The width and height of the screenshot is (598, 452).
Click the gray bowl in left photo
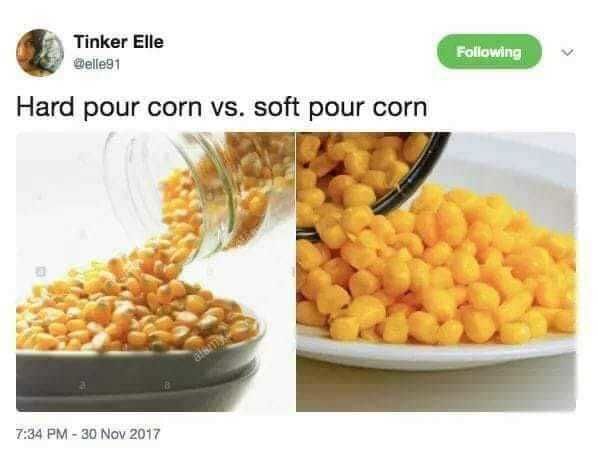tap(137, 376)
